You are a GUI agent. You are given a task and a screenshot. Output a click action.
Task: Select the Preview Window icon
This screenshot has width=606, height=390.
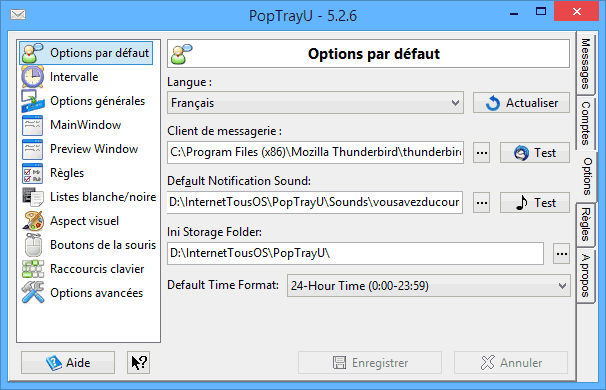pyautogui.click(x=32, y=149)
